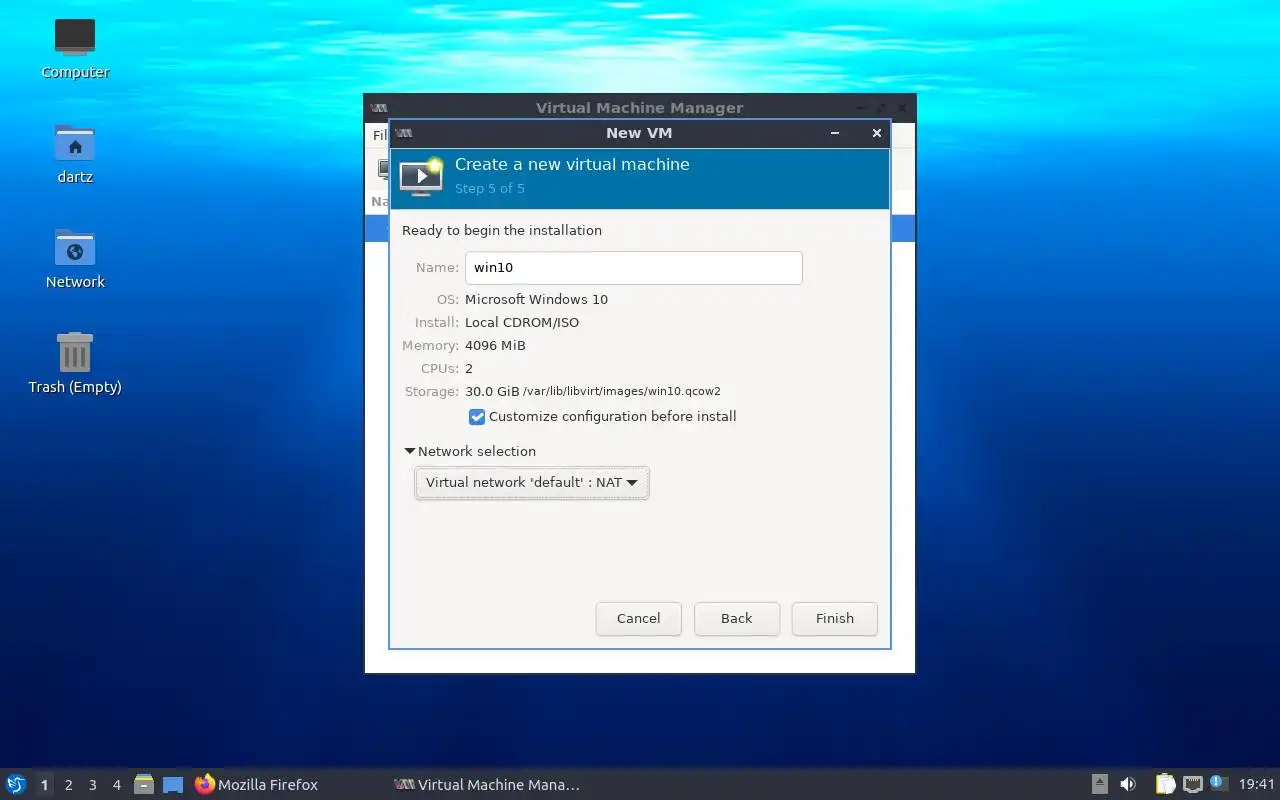Screen dimensions: 1280x800
Task: Switch to workspace 4
Action: [x=116, y=785]
